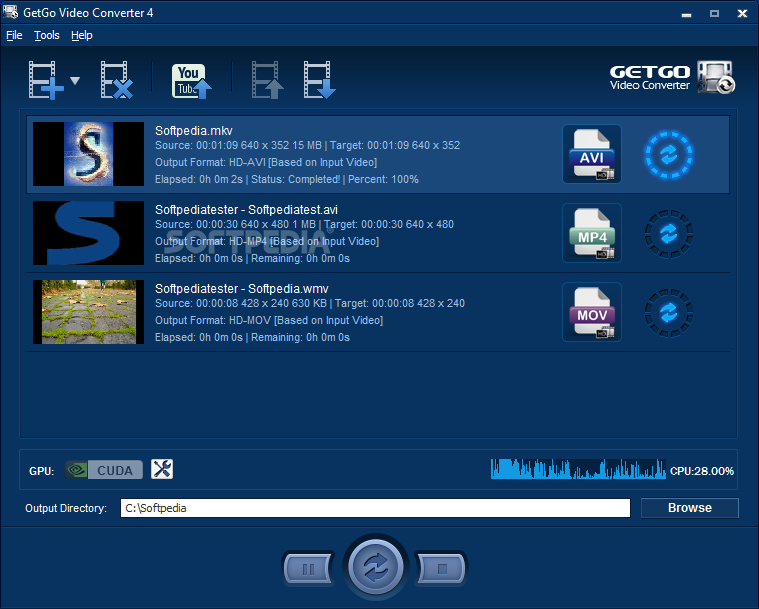Start converting all videos
The height and width of the screenshot is (609, 759).
point(376,567)
